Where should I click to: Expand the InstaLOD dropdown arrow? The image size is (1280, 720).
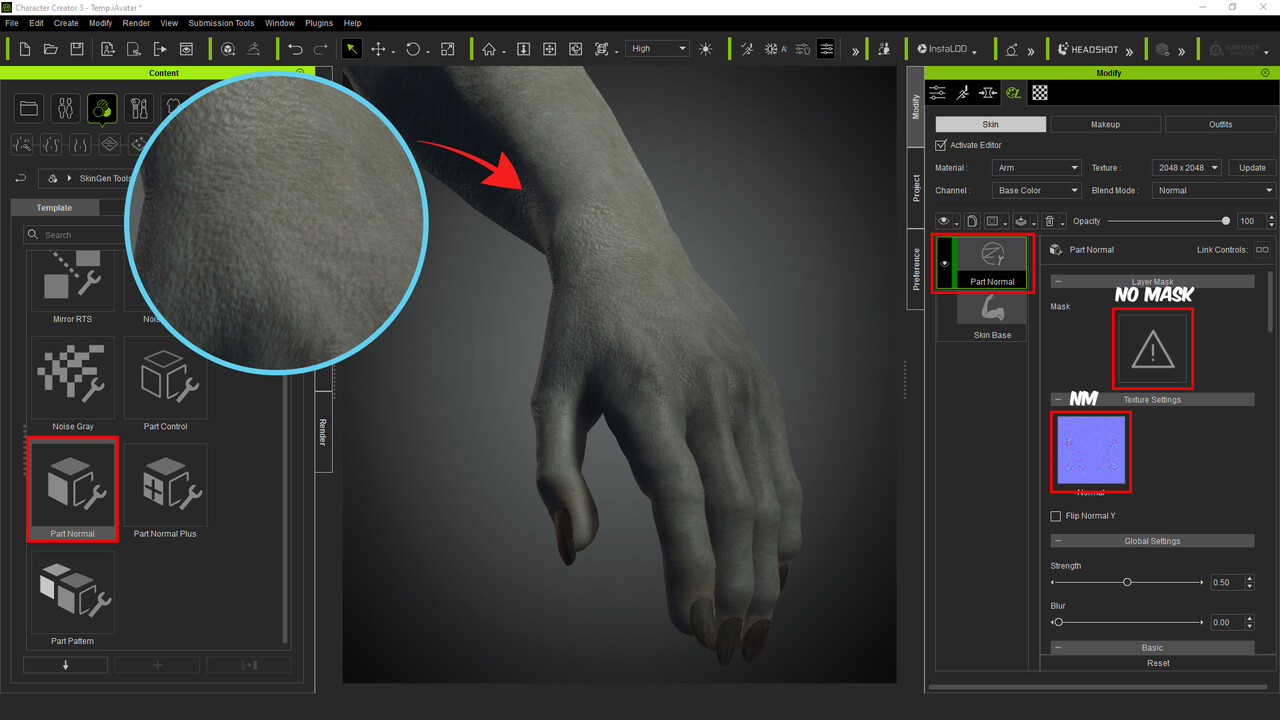coord(975,52)
